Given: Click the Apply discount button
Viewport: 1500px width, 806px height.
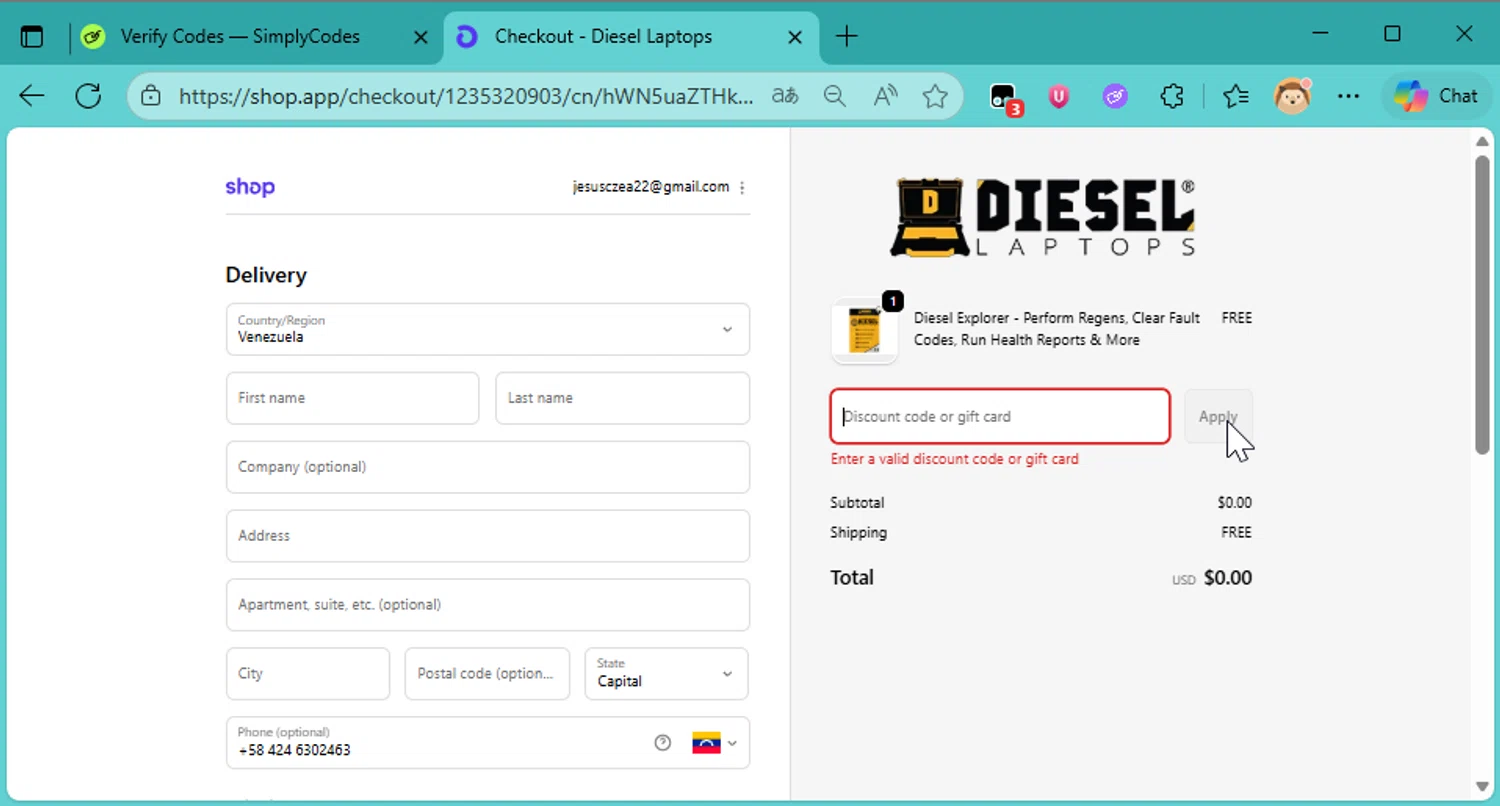Looking at the screenshot, I should (x=1218, y=416).
